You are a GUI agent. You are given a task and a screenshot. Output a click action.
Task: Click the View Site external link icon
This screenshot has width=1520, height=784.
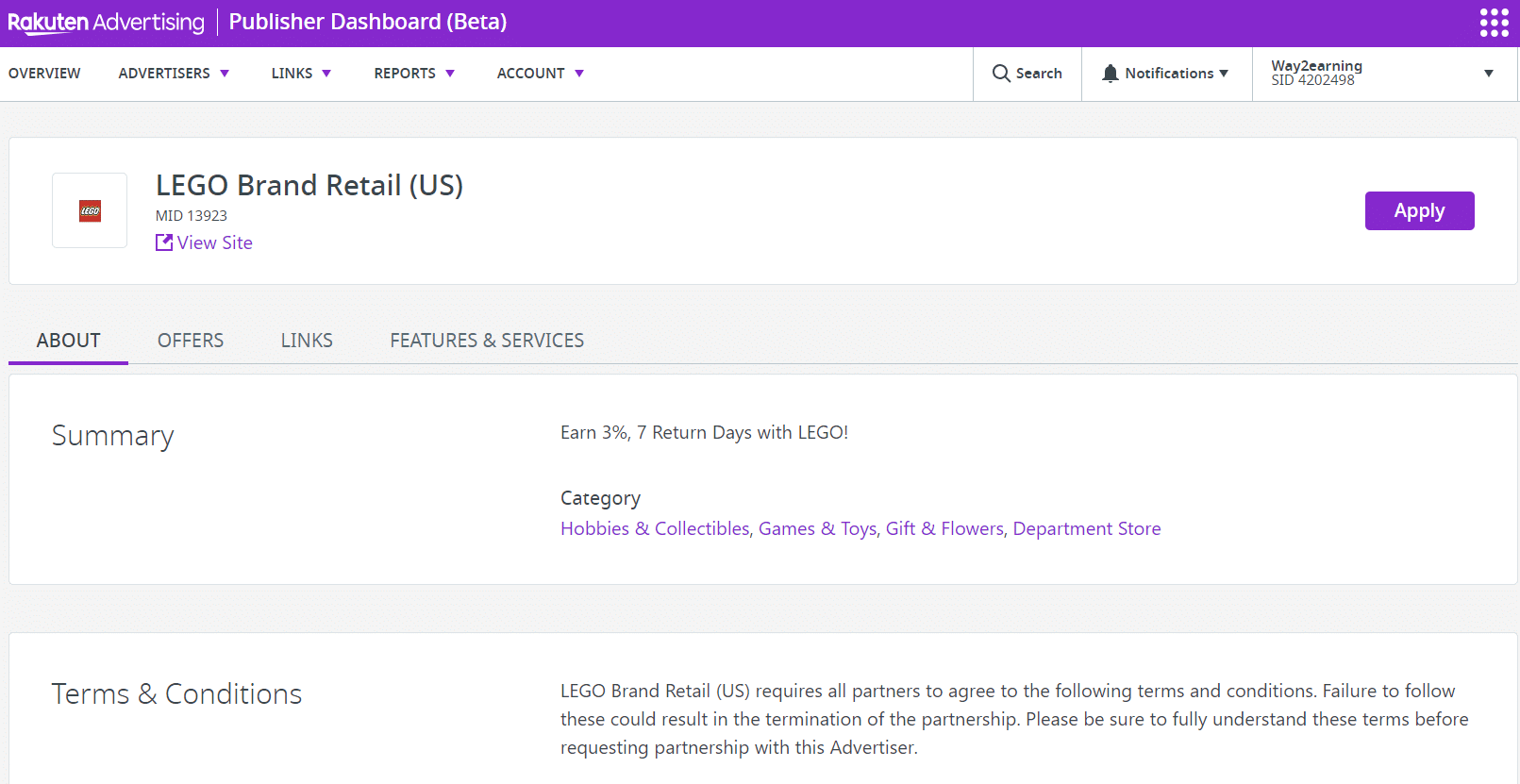coord(164,242)
